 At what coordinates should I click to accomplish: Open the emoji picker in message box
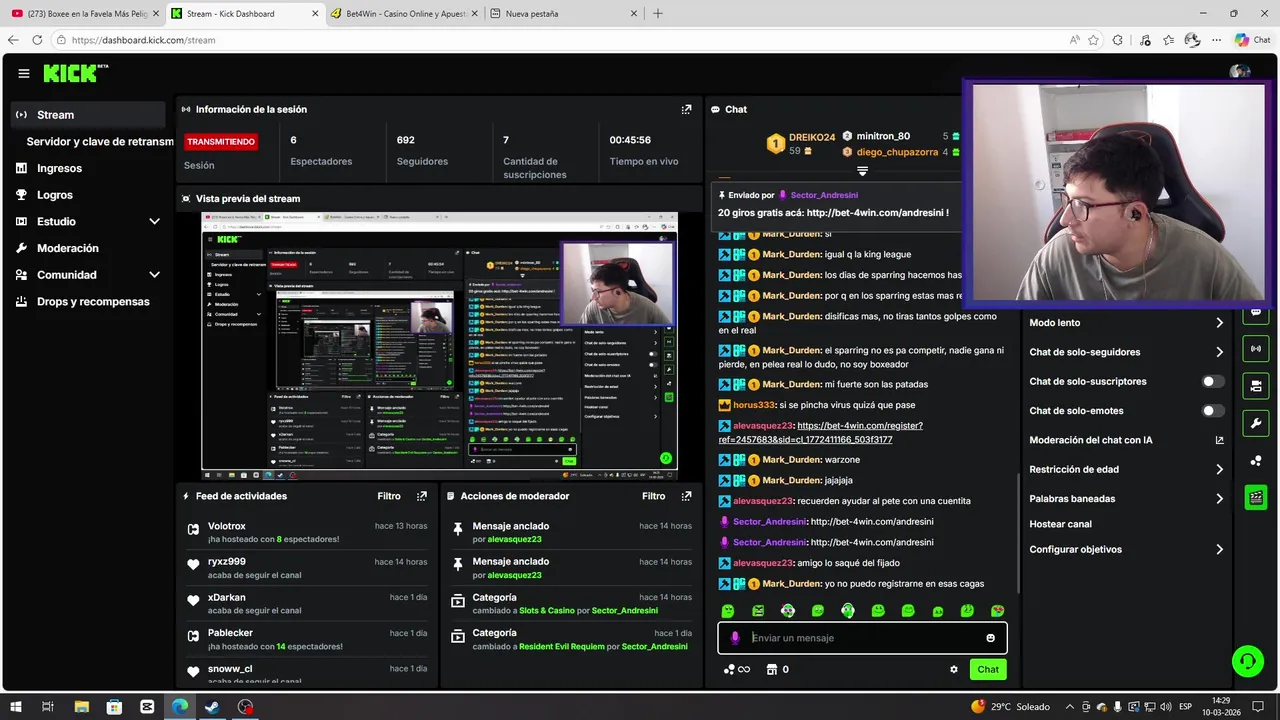click(990, 638)
